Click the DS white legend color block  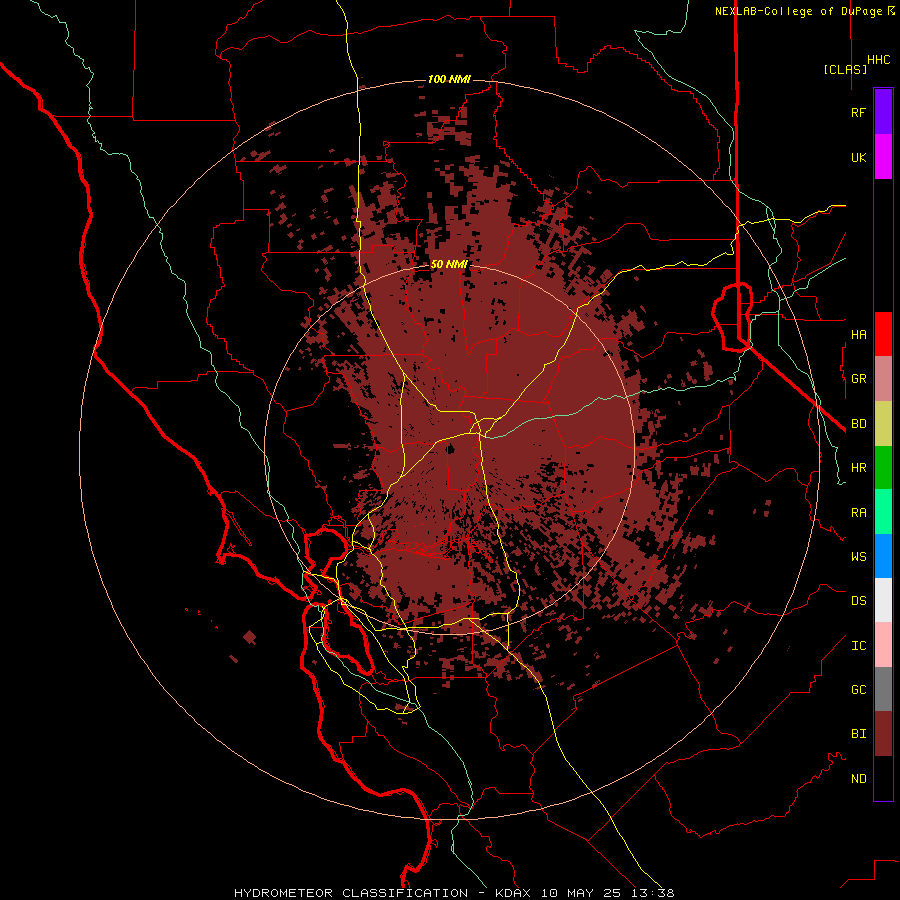tap(883, 600)
